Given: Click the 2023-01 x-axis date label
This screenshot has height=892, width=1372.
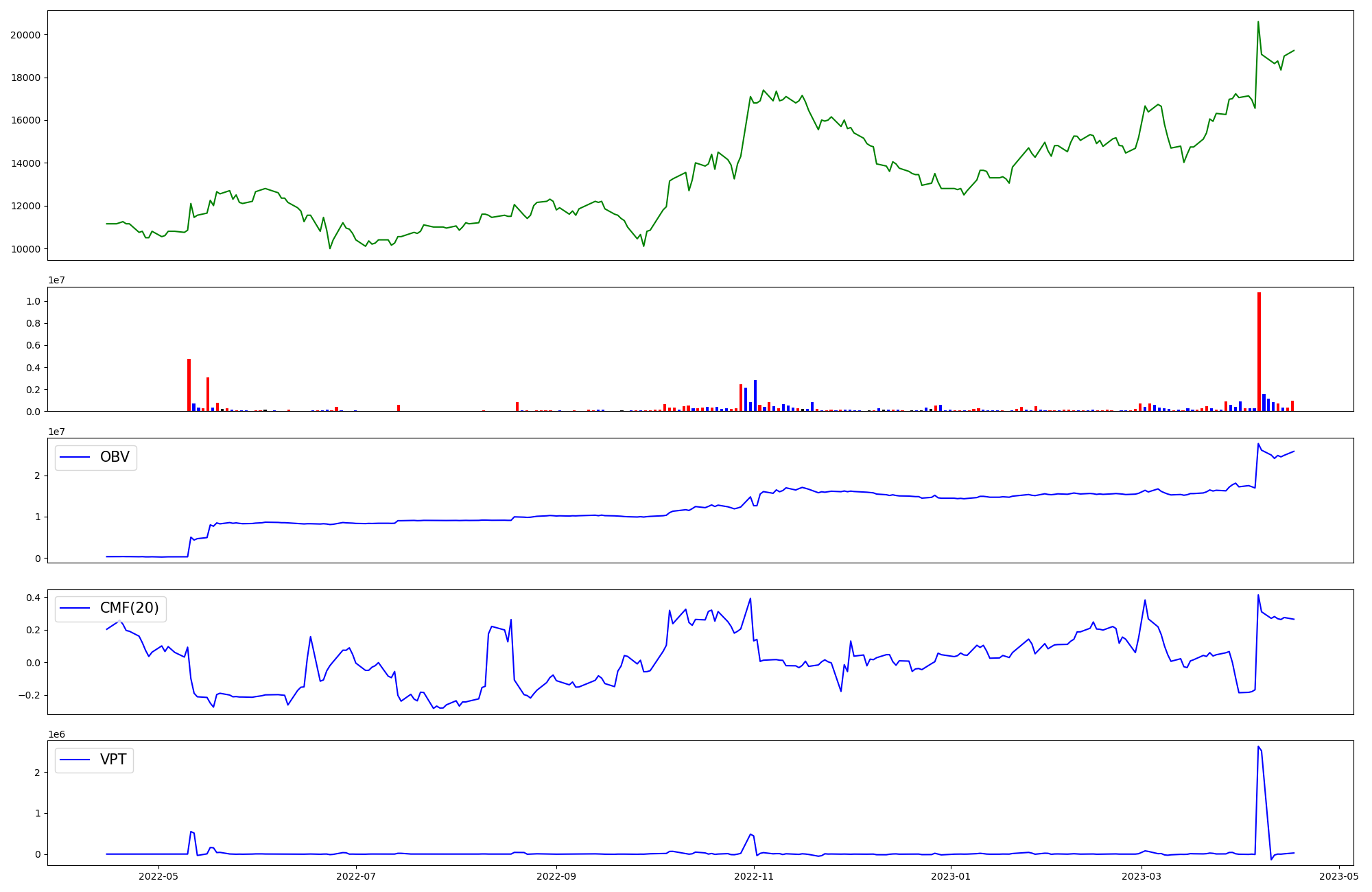Looking at the screenshot, I should pos(951,876).
